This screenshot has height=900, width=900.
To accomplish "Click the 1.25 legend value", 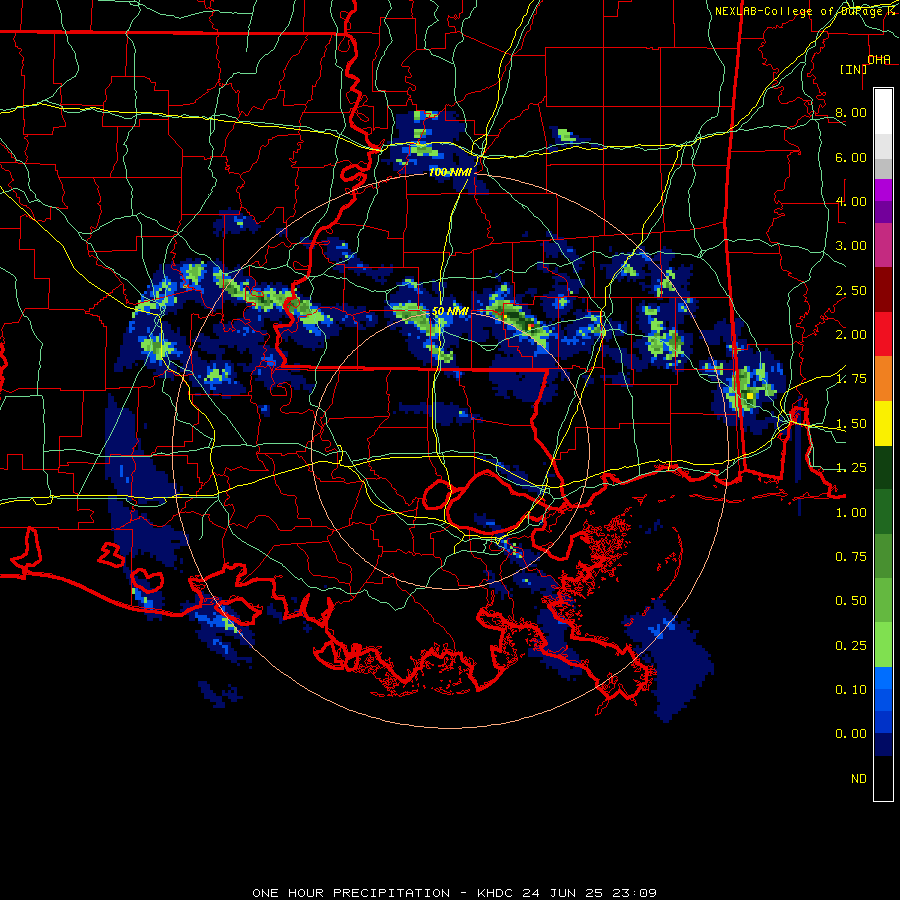I will (851, 468).
